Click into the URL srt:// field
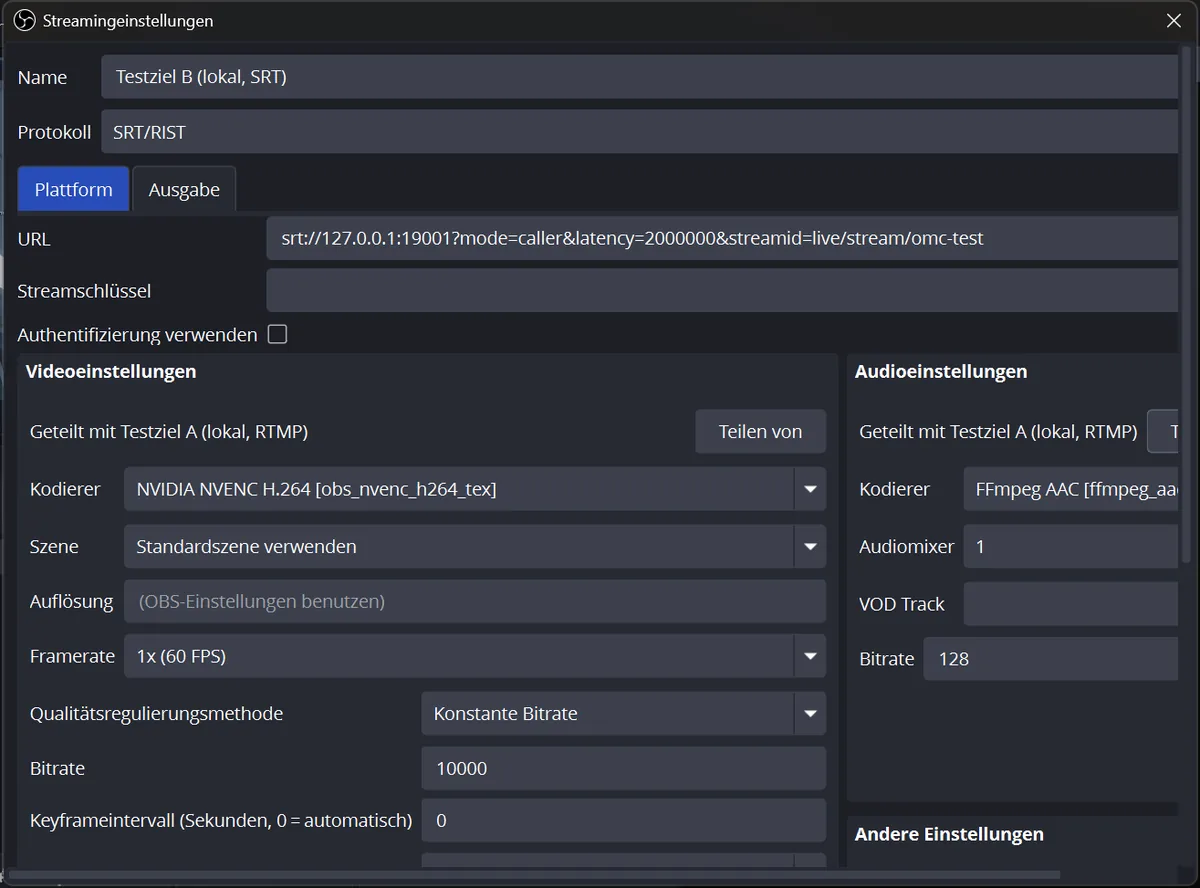 (x=722, y=239)
